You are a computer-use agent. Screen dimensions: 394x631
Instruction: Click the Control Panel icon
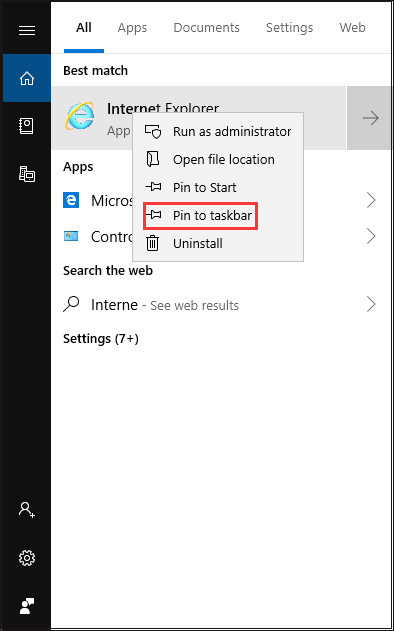(x=71, y=236)
